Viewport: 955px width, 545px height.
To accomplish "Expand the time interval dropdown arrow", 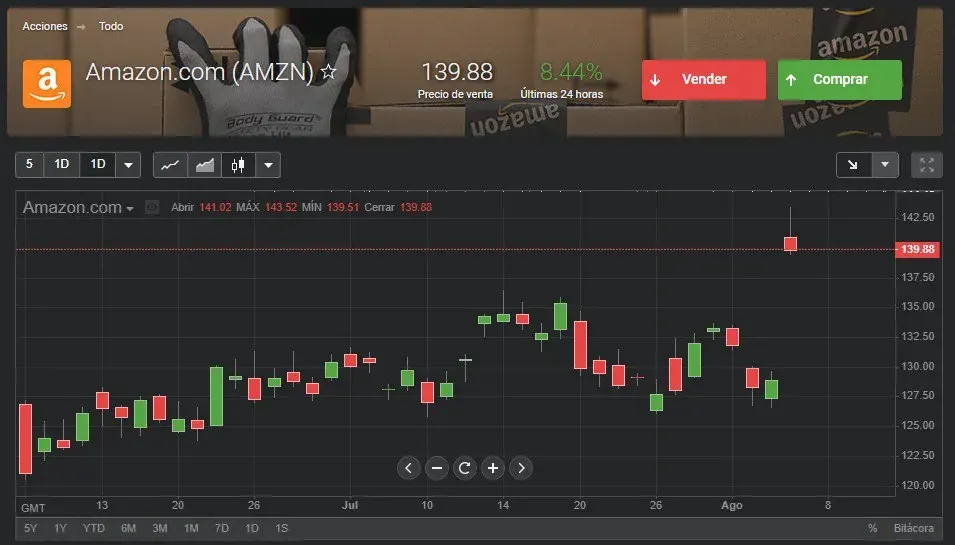I will click(x=128, y=164).
